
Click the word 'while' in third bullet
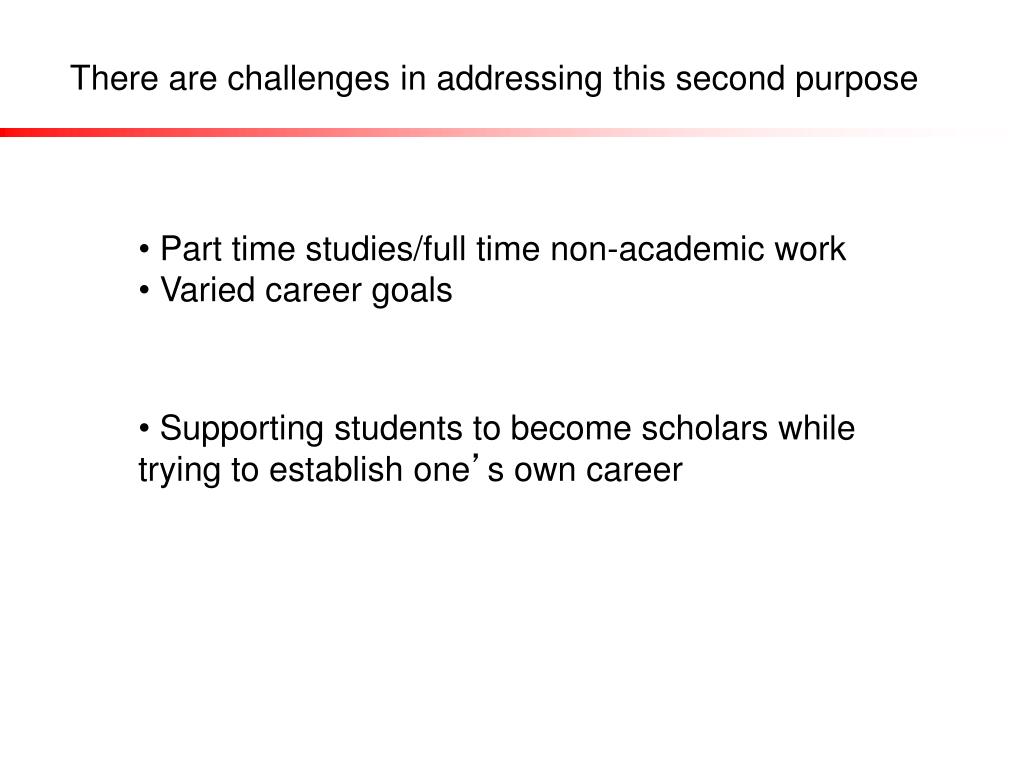(816, 429)
